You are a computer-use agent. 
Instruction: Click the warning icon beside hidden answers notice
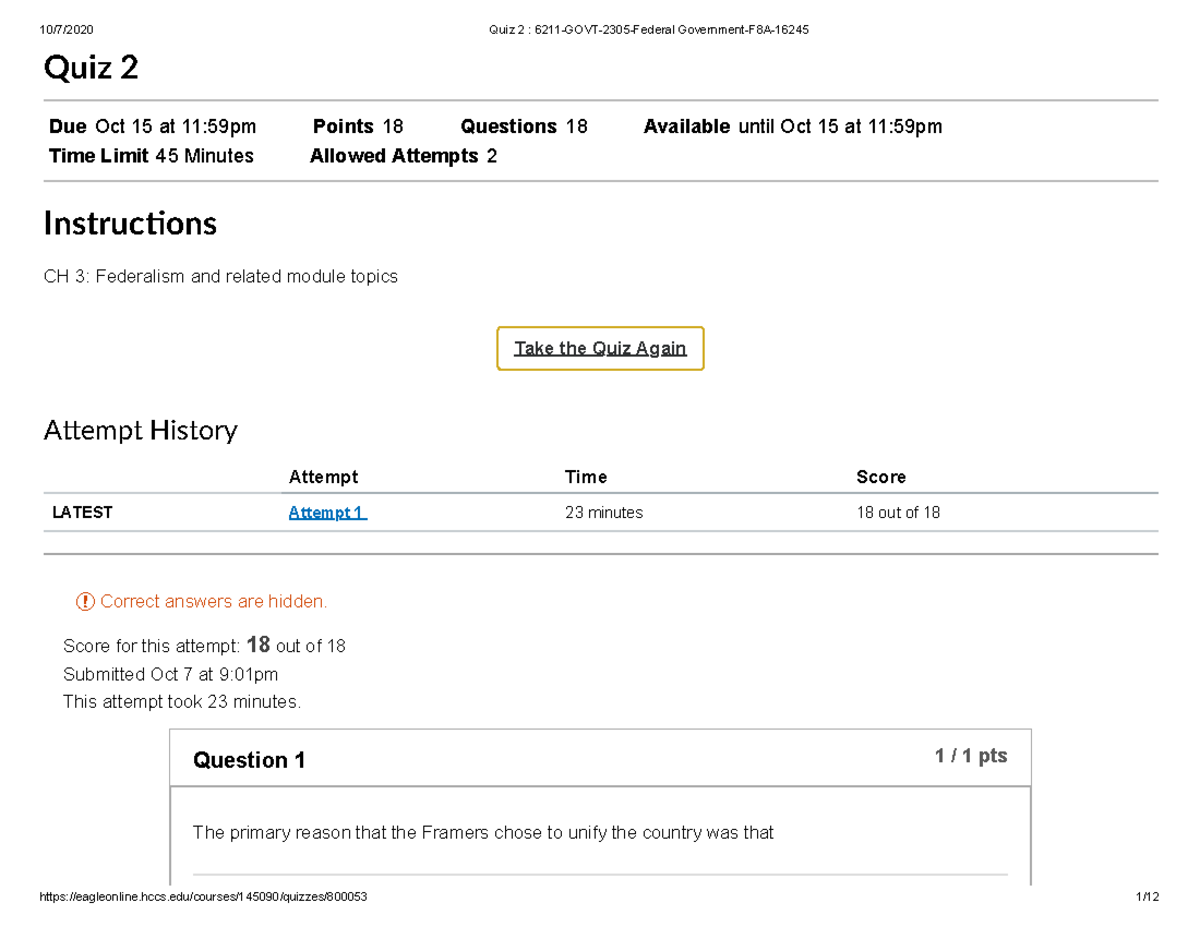click(84, 601)
